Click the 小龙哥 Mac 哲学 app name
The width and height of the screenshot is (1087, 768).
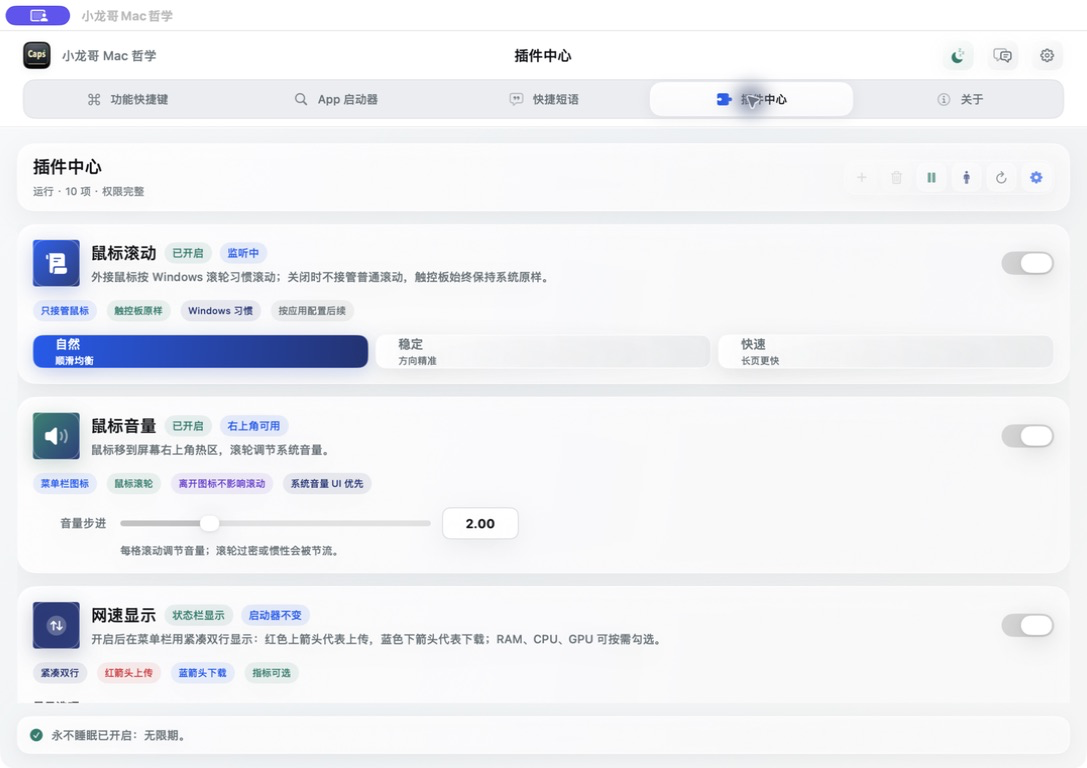[x=109, y=55]
